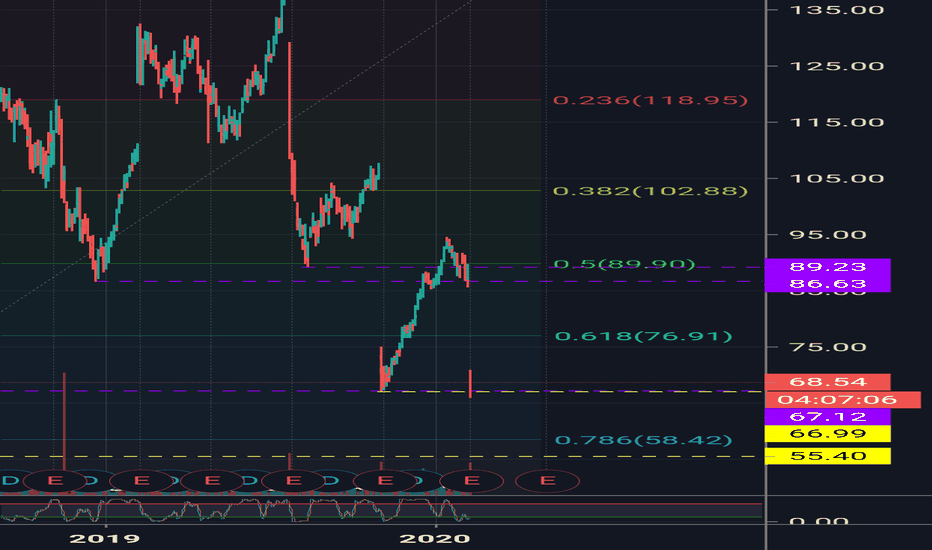Click the purple 89.23 price label

point(827,266)
